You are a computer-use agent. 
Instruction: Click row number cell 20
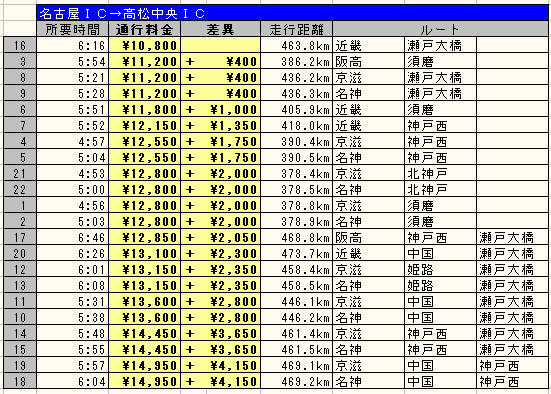coord(20,253)
